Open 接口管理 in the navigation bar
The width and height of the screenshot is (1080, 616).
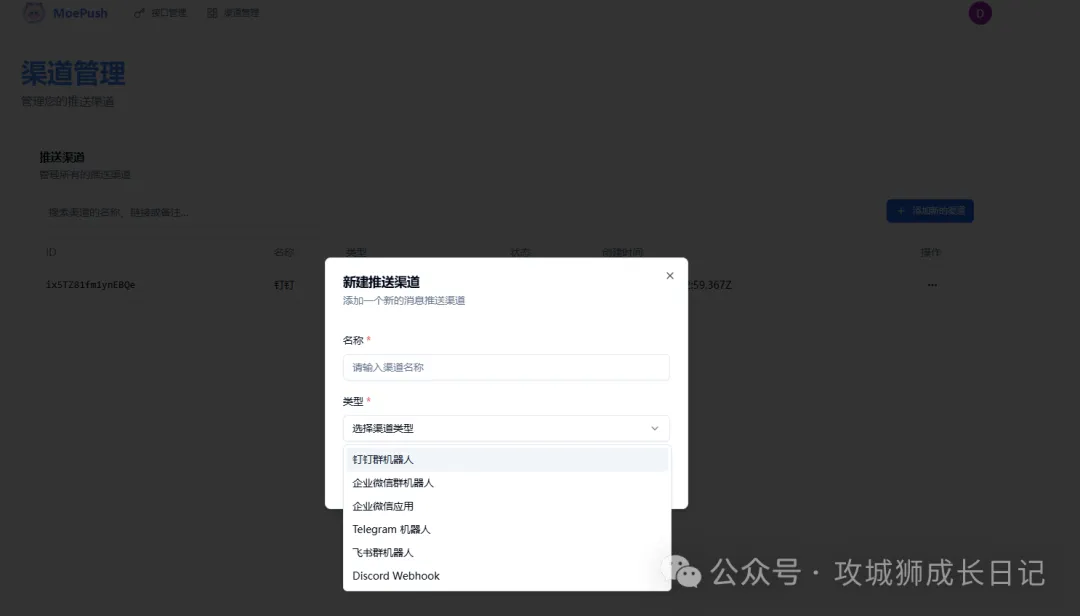168,13
